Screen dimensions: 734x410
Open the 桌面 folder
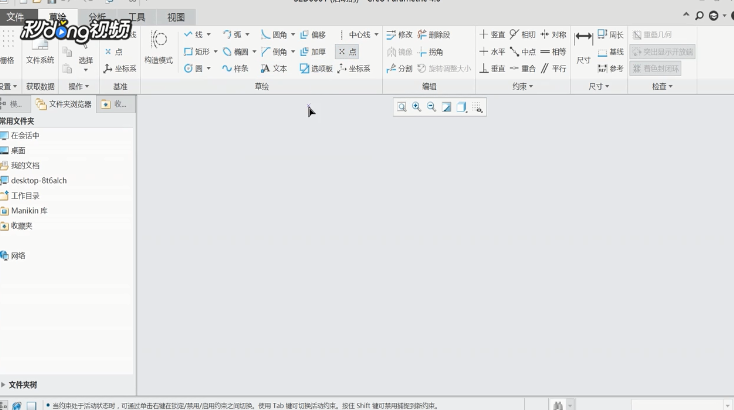(x=13, y=150)
